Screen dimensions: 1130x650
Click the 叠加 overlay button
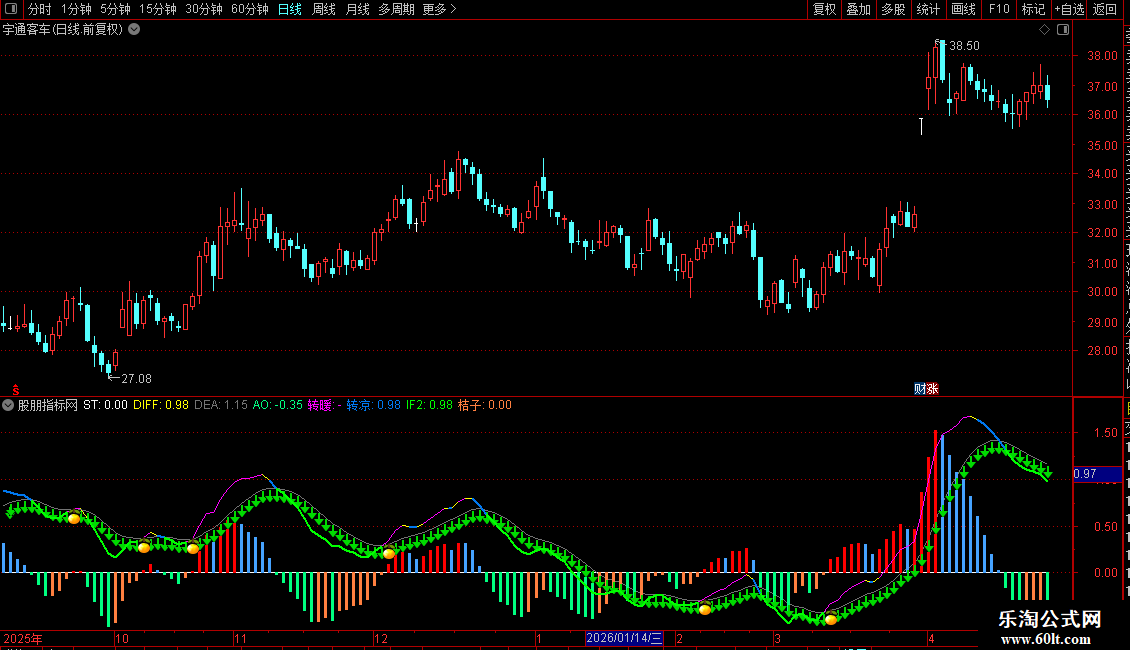point(858,9)
